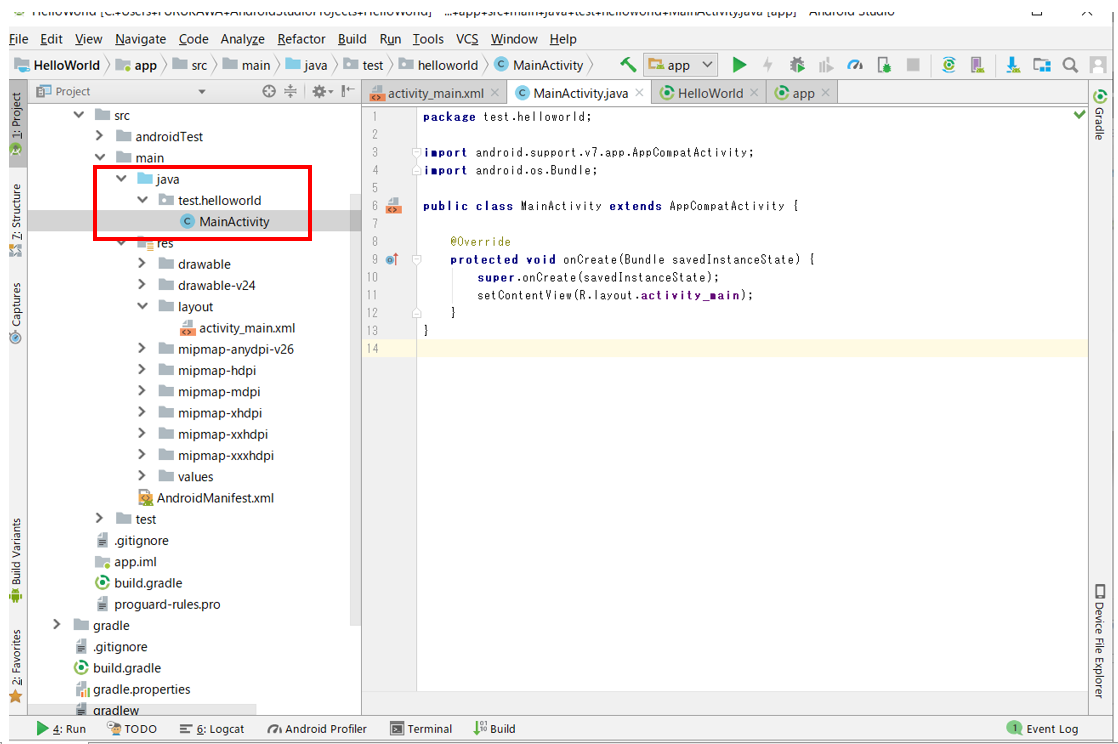Toggle the Build Variants tool window
The image size is (1118, 744).
(x=16, y=561)
